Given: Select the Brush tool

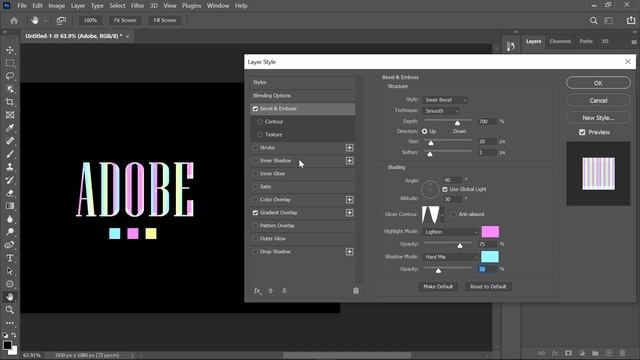Looking at the screenshot, I should pyautogui.click(x=10, y=154).
